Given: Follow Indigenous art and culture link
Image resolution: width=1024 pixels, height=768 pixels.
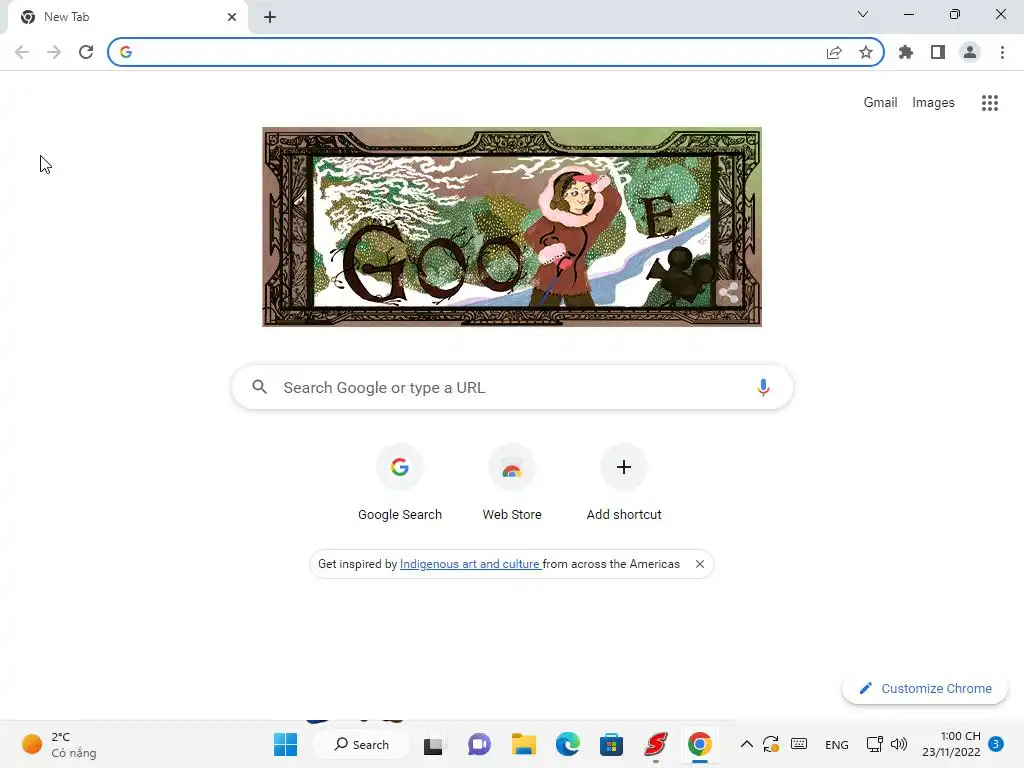Looking at the screenshot, I should (x=470, y=564).
